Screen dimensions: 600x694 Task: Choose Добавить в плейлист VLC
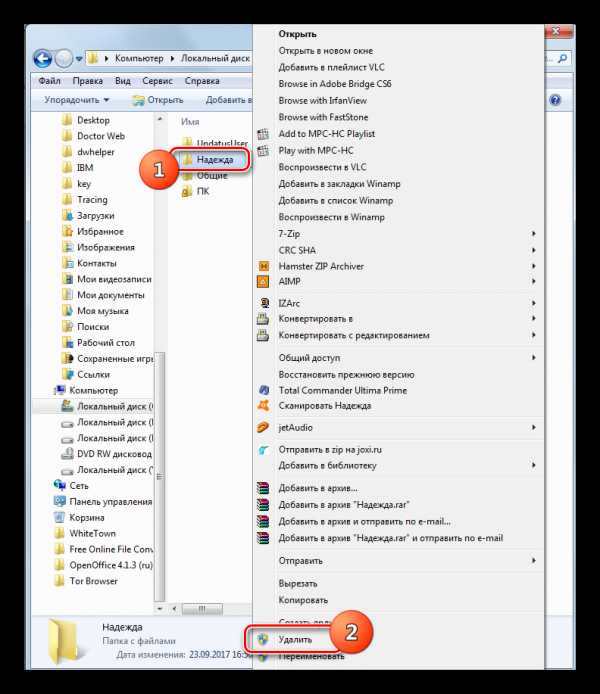[331, 67]
